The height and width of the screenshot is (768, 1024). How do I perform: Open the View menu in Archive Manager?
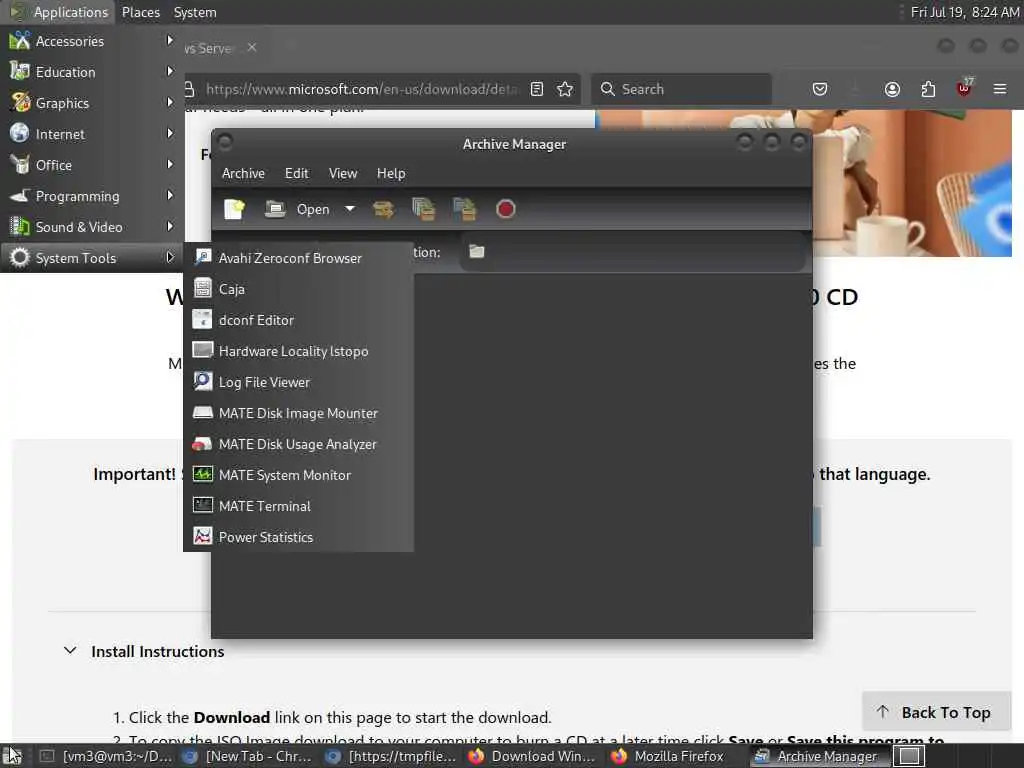point(343,173)
